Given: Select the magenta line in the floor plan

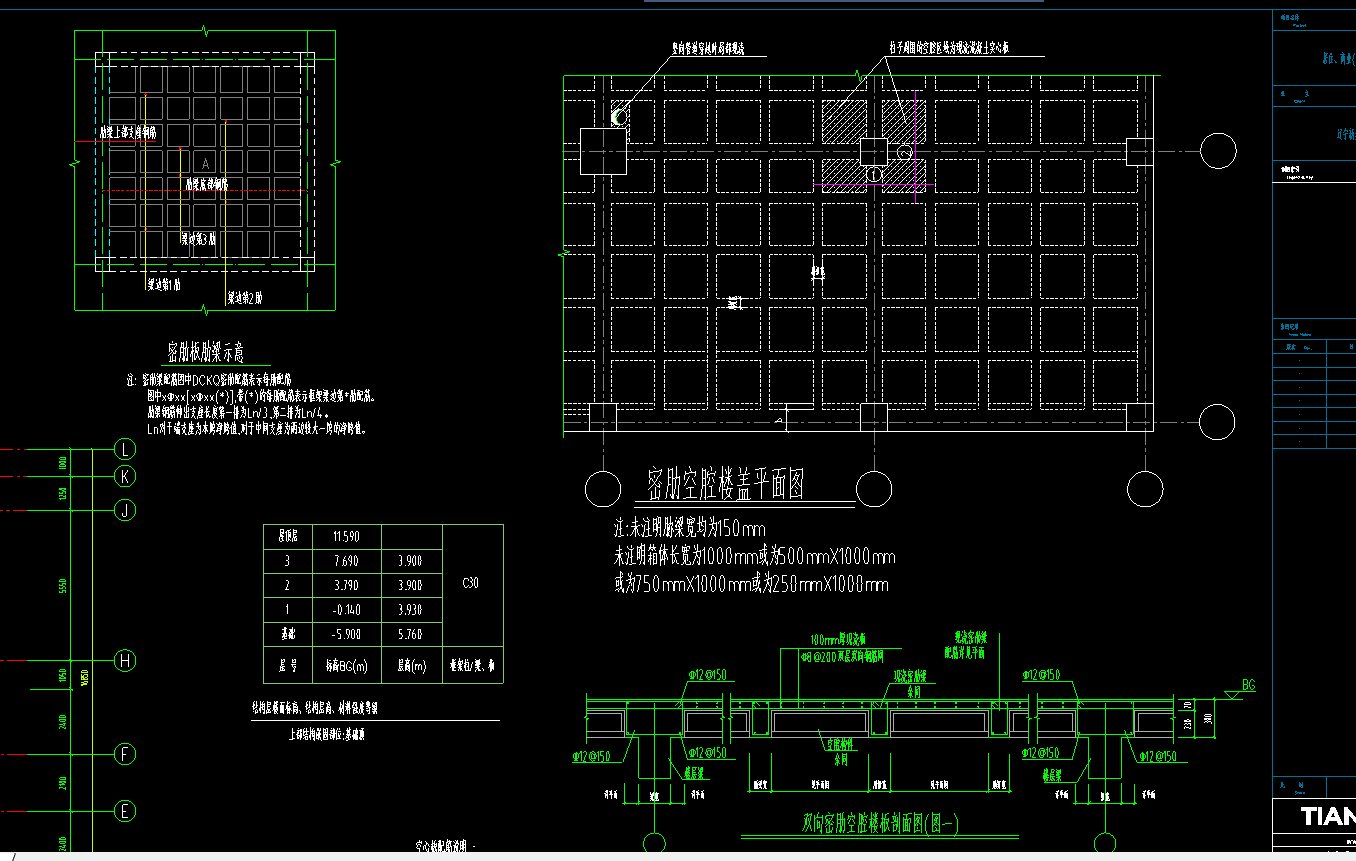Looking at the screenshot, I should click(x=874, y=185).
